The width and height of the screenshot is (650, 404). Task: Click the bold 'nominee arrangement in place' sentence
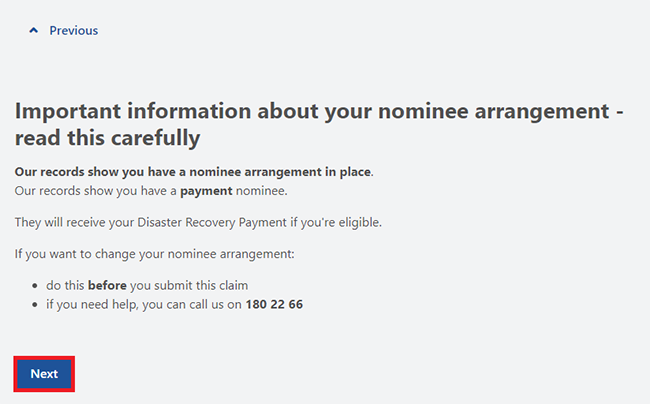tap(192, 172)
